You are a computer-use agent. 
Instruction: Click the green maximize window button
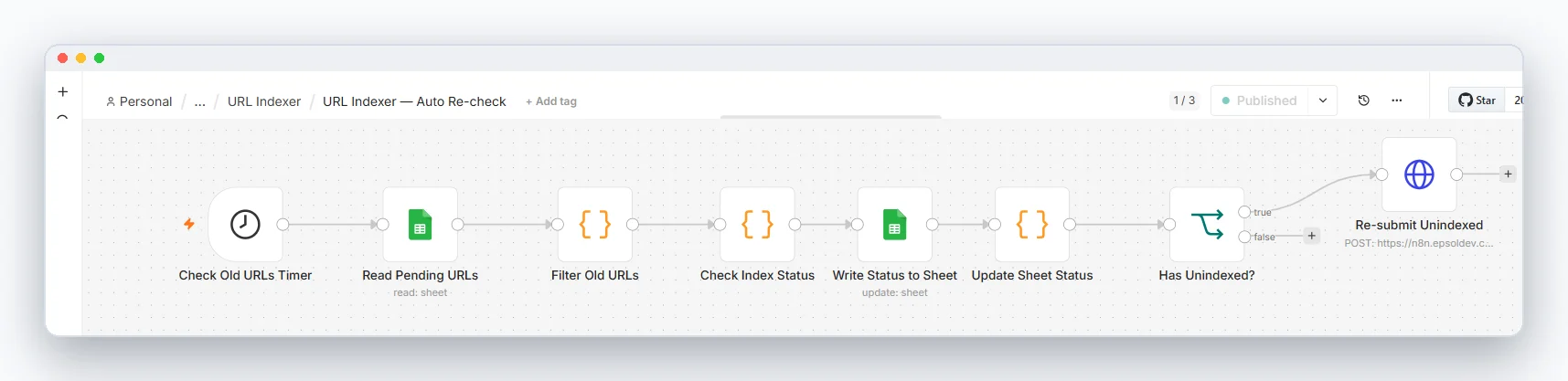coord(99,58)
